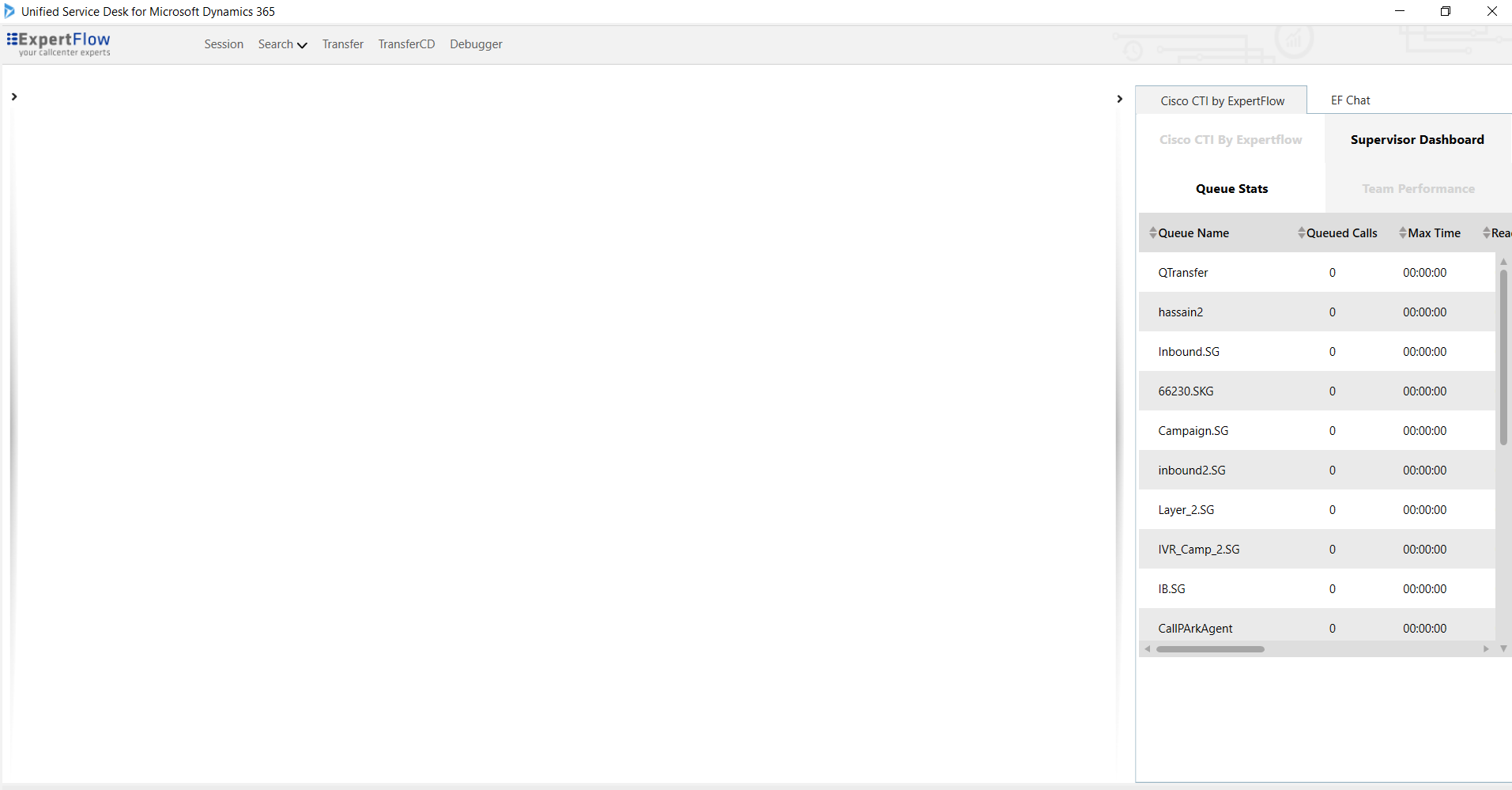Click the scrollbar up arrow
Viewport: 1512px width, 790px height.
(x=1503, y=261)
